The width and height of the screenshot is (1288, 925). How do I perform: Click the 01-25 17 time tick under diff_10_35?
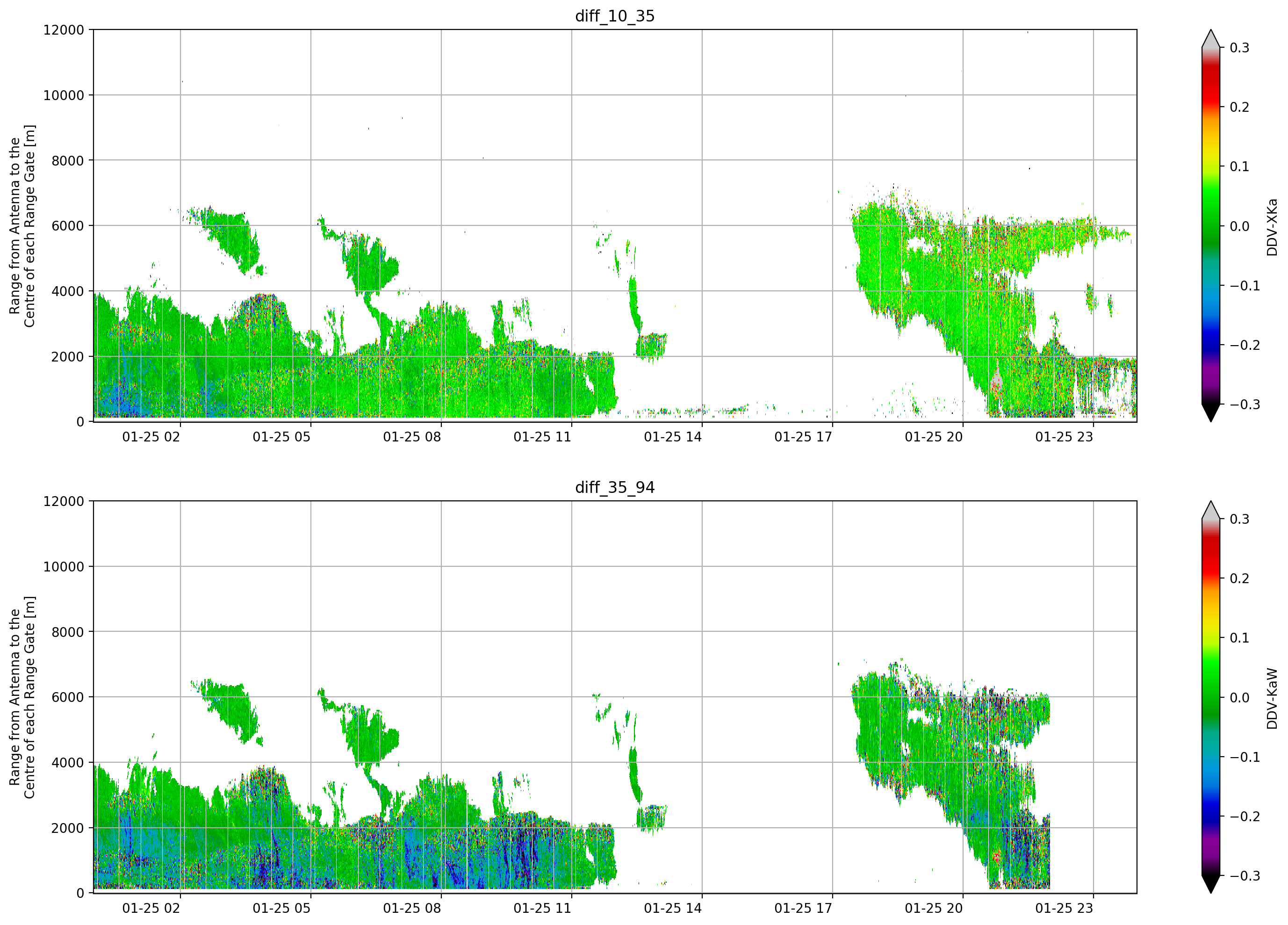(803, 437)
